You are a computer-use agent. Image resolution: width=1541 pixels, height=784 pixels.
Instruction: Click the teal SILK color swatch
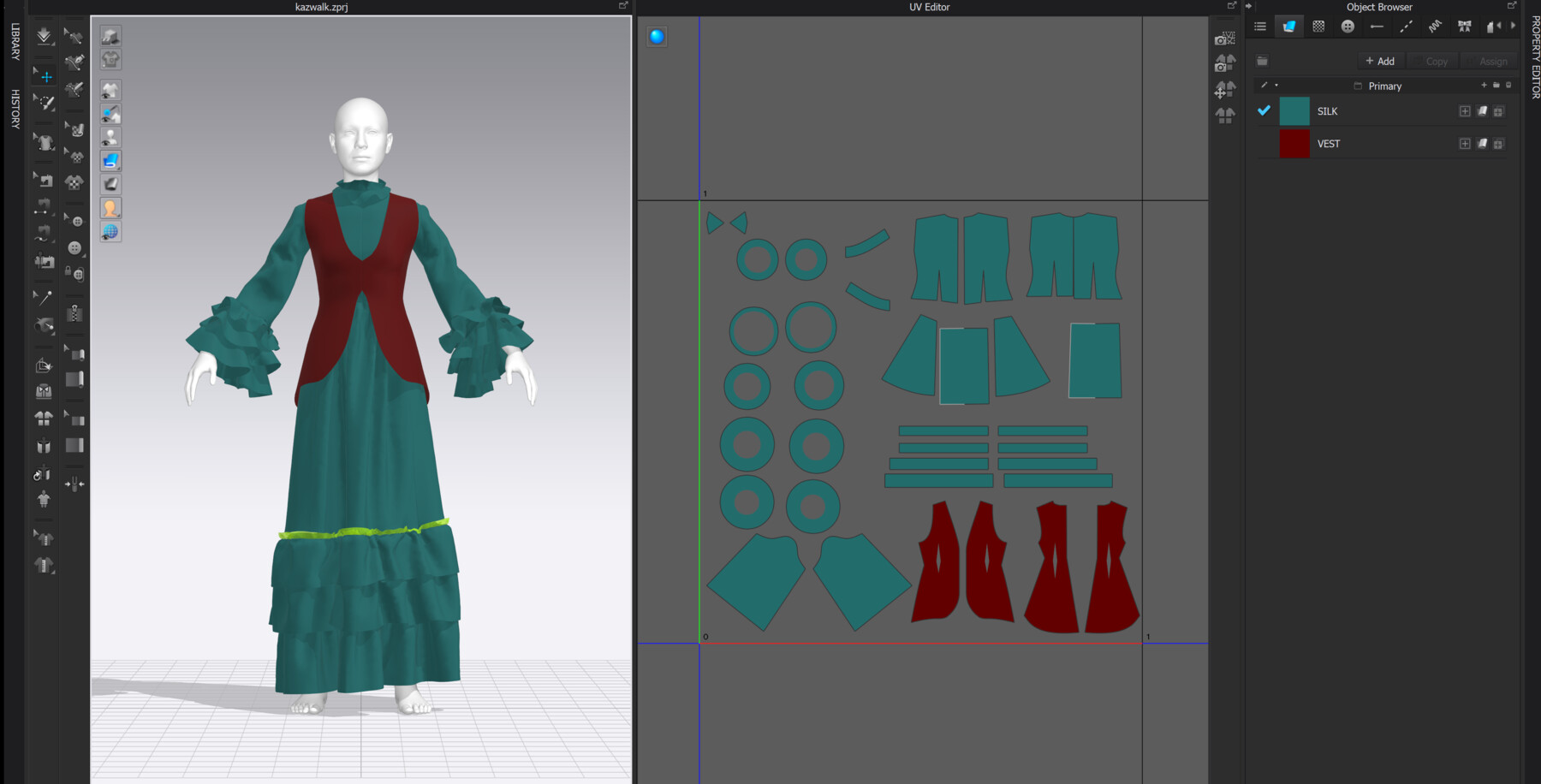[x=1294, y=111]
